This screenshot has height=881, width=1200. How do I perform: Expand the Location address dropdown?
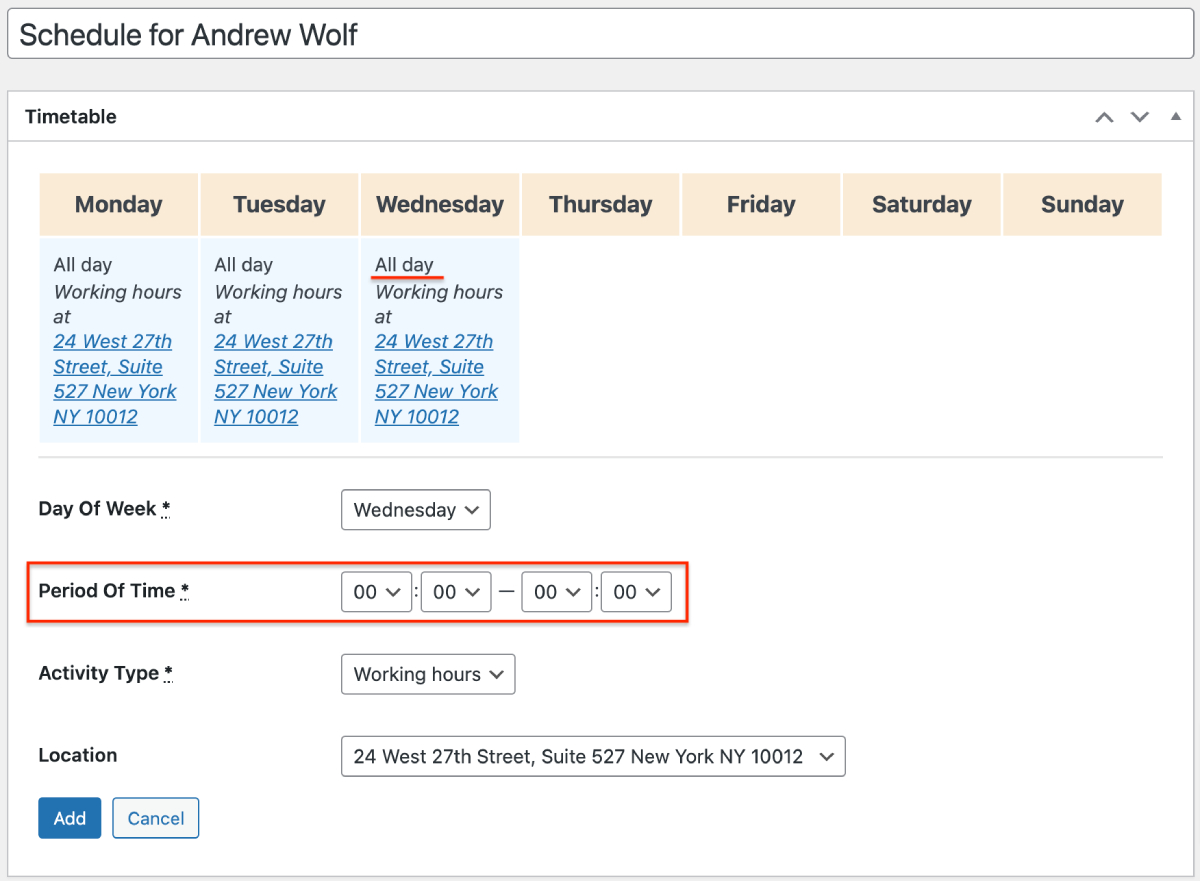(592, 757)
